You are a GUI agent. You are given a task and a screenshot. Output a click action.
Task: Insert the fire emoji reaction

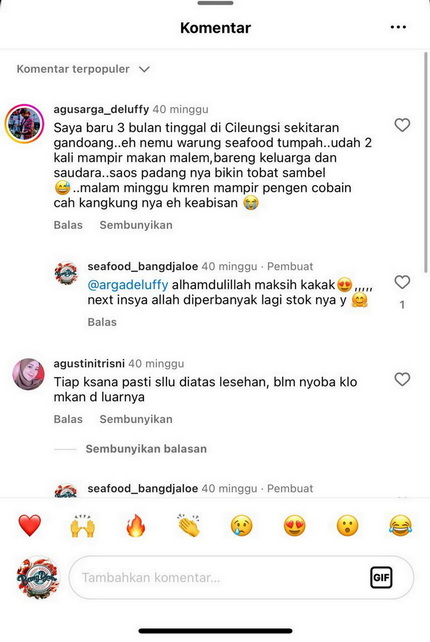(x=136, y=525)
